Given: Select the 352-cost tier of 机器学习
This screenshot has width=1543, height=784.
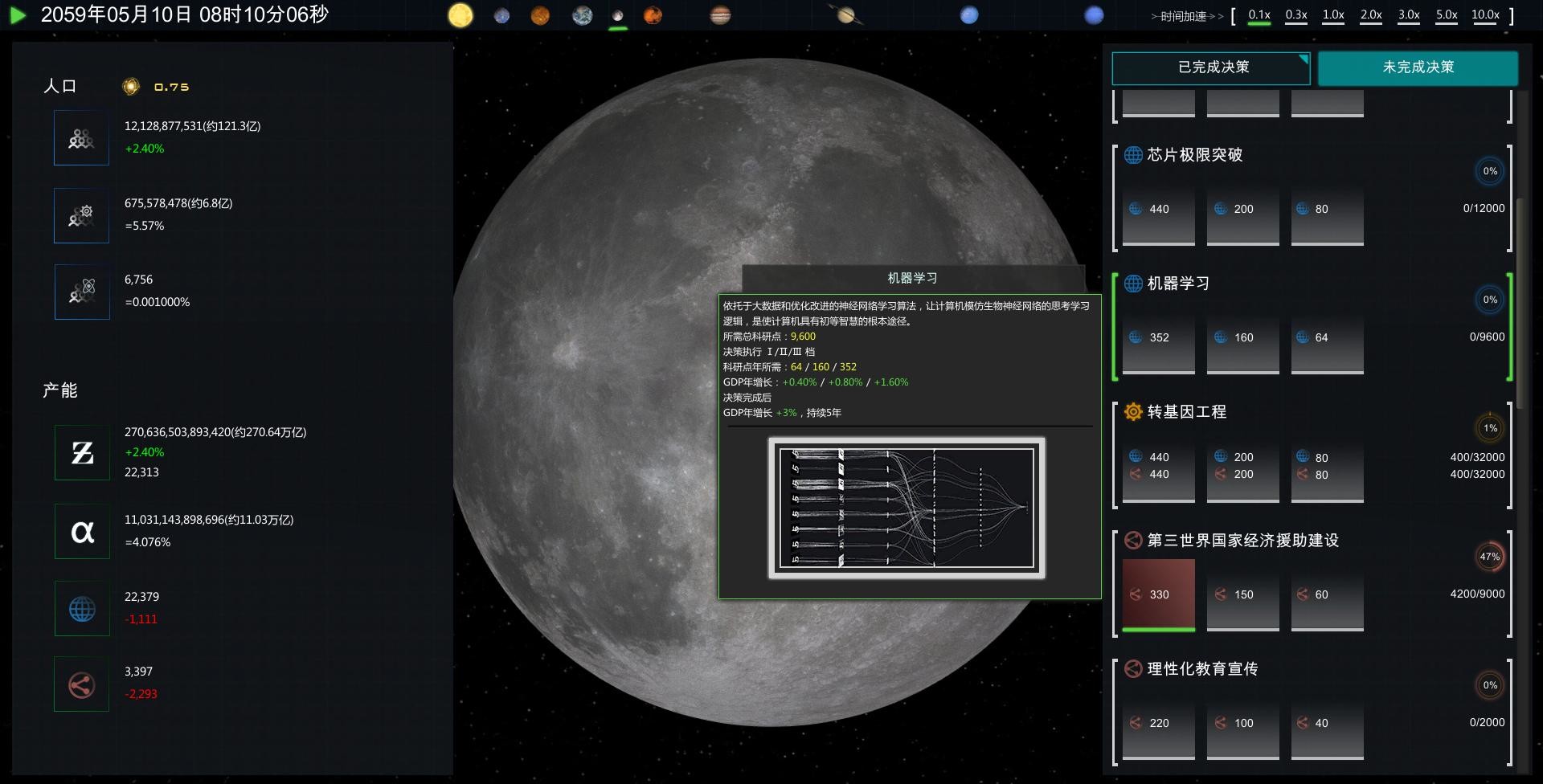Looking at the screenshot, I should [x=1157, y=345].
